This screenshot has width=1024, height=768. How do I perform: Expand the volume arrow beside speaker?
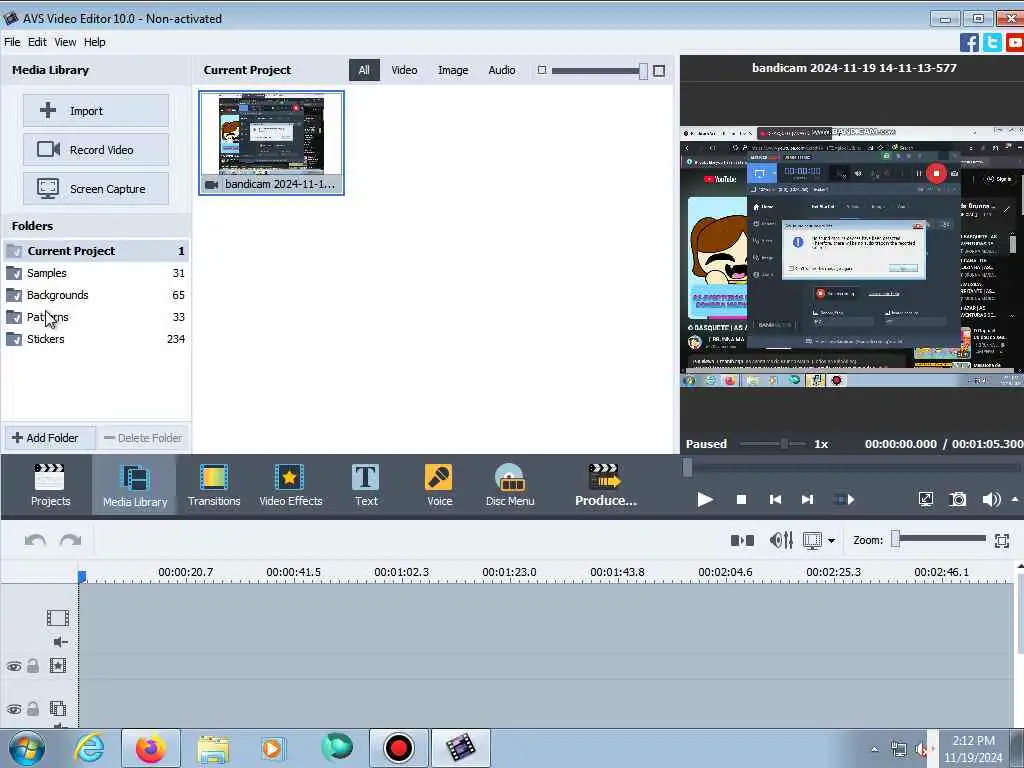1015,500
